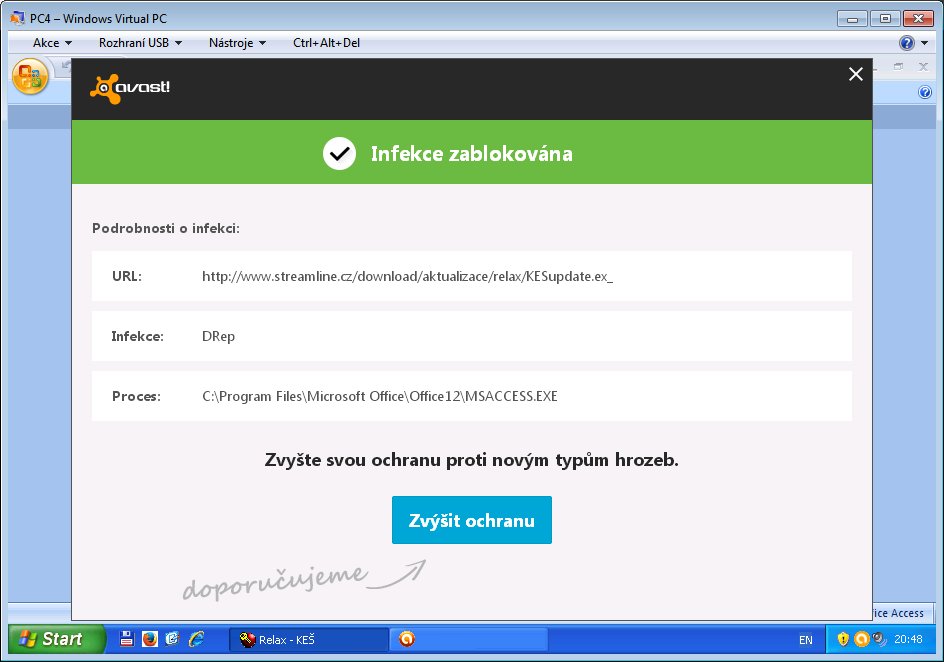Click the MSACCESS.EXE process path
The image size is (944, 662).
coord(379,396)
